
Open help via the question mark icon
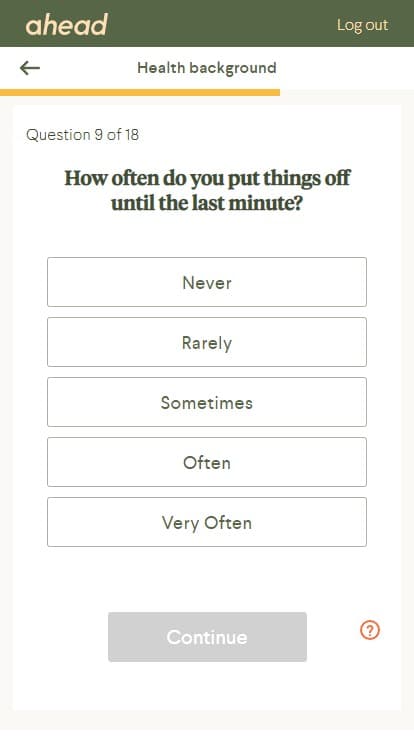click(x=370, y=630)
